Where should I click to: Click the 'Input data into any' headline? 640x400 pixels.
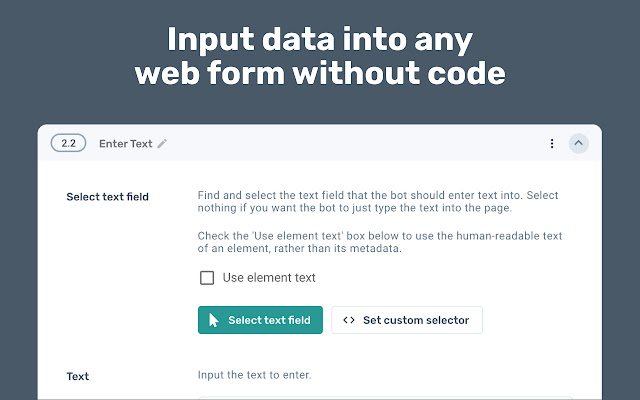point(320,40)
